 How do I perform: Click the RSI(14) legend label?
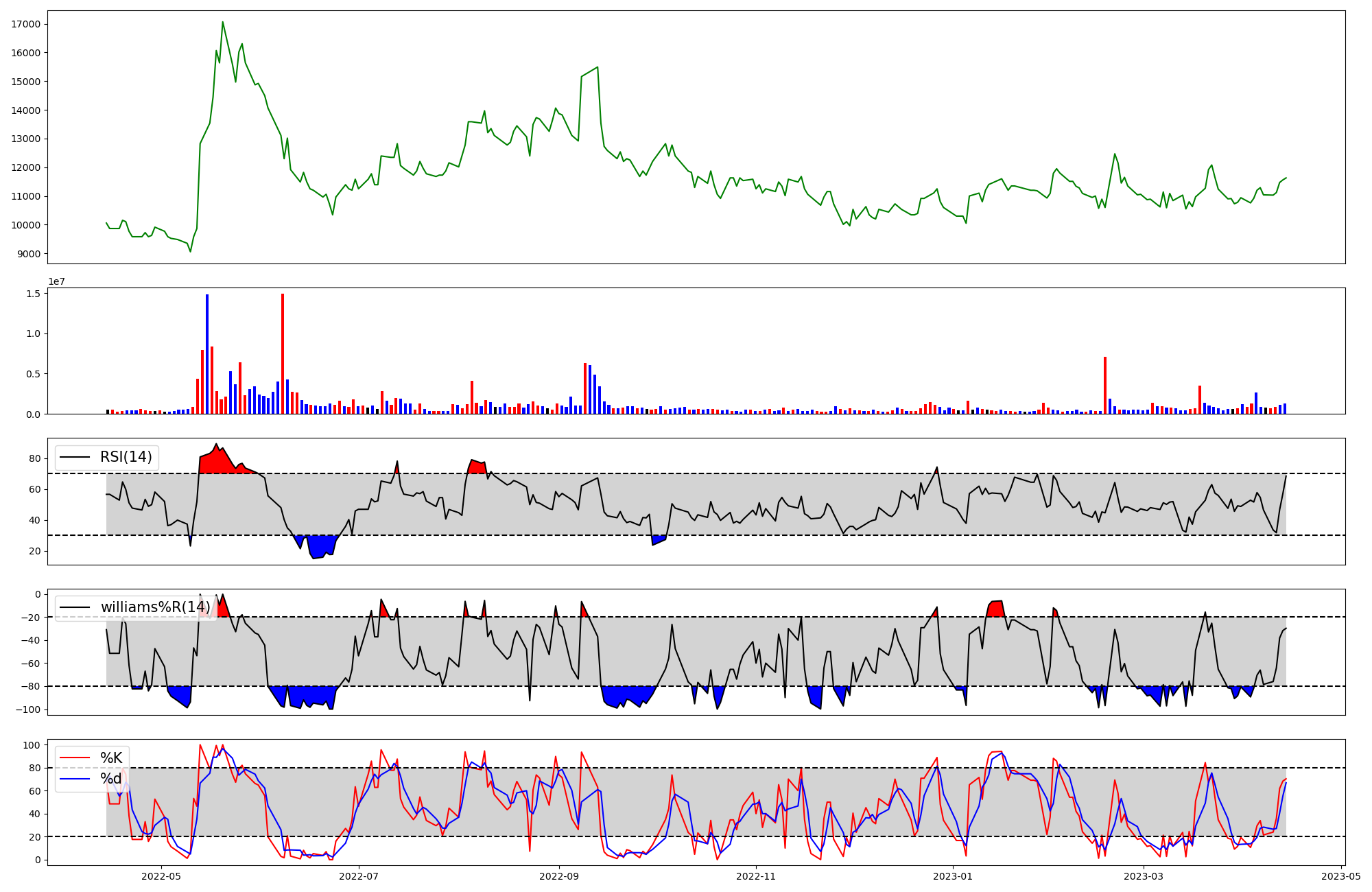tap(126, 457)
